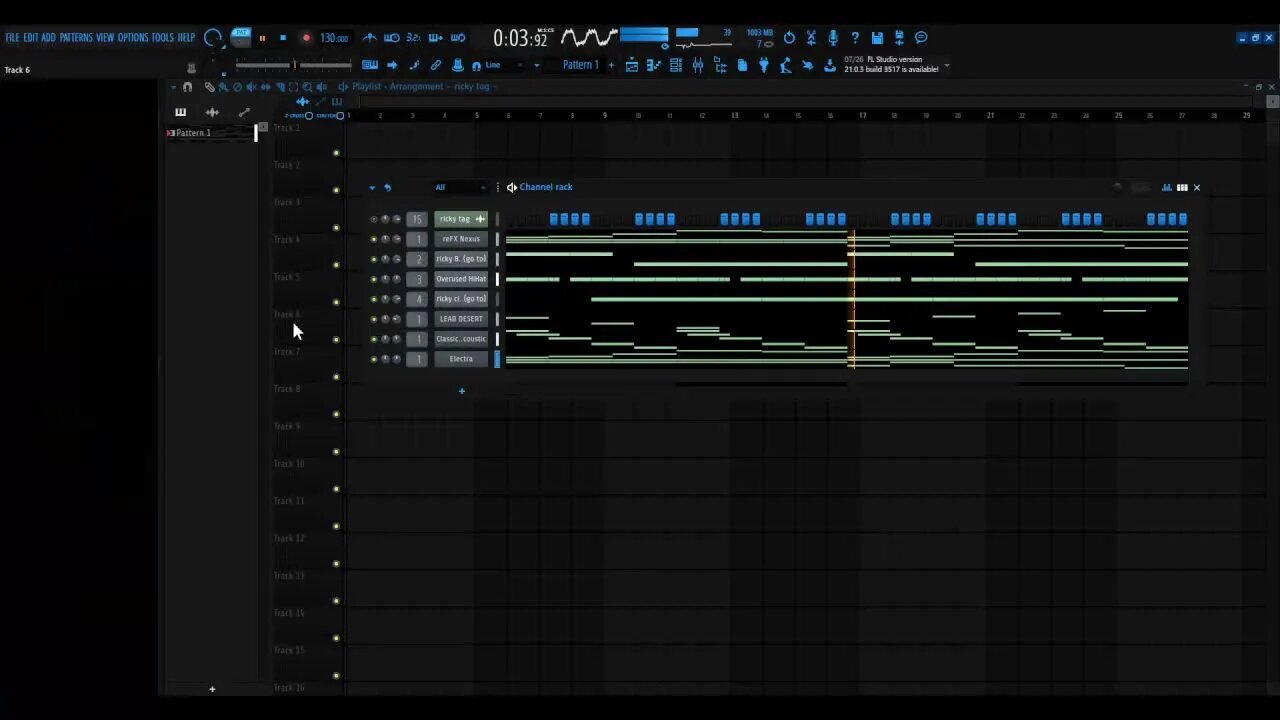Expand the news panel dropdown arrow
Viewport: 1280px width, 720px height.
pyautogui.click(x=947, y=66)
